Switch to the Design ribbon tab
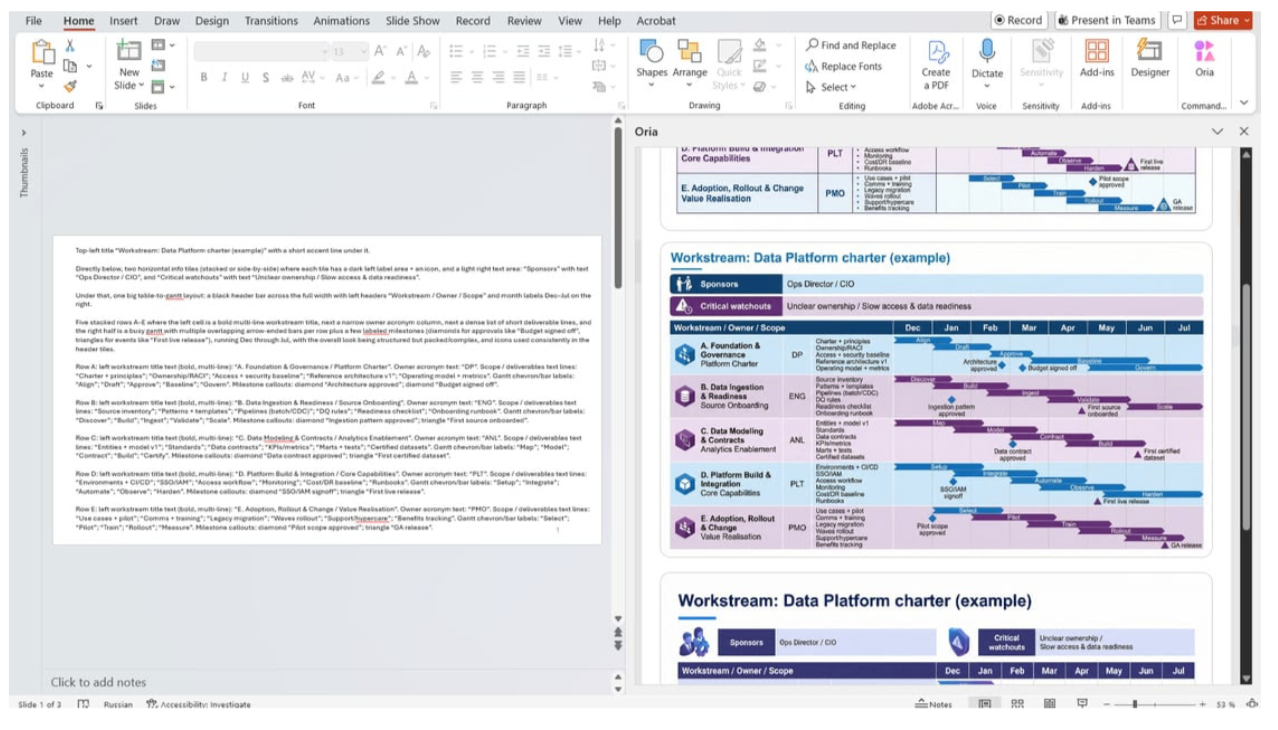The width and height of the screenshot is (1278, 730). (212, 20)
